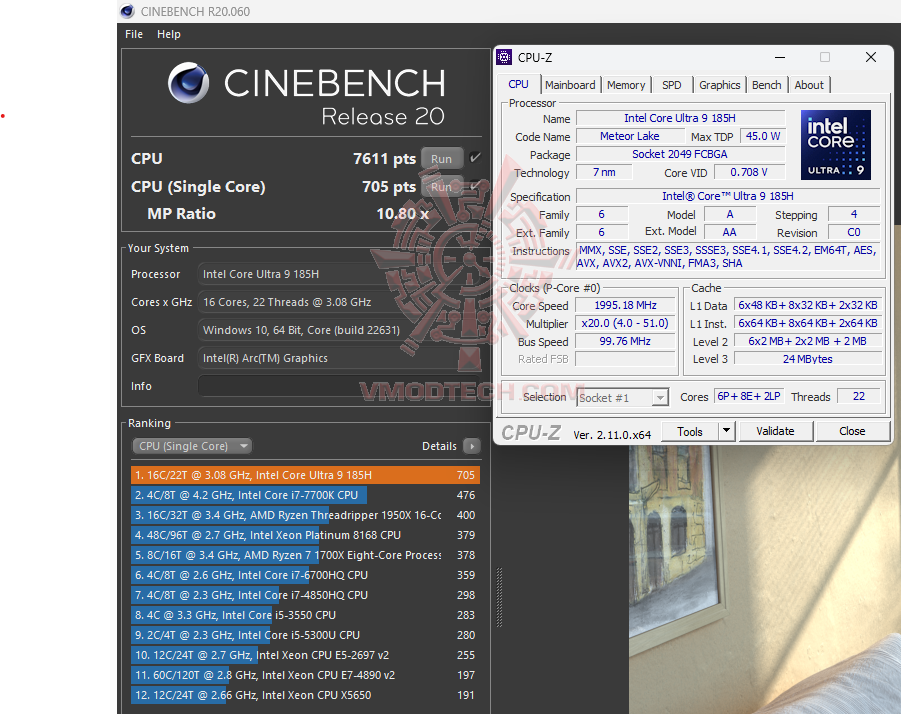Image resolution: width=901 pixels, height=714 pixels.
Task: Click the panel splitter grip handle
Action: 499,597
